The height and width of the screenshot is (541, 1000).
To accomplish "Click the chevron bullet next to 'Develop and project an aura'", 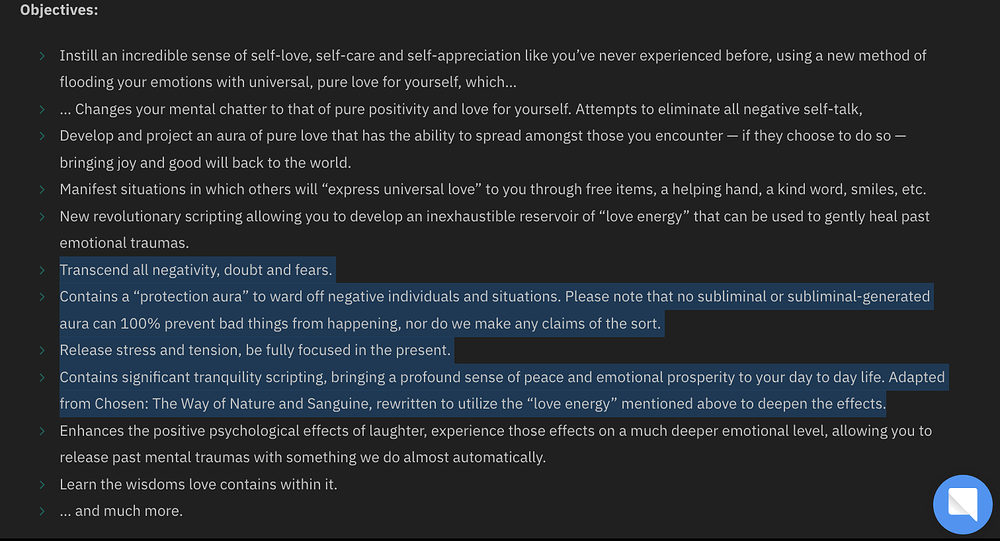I will [42, 136].
